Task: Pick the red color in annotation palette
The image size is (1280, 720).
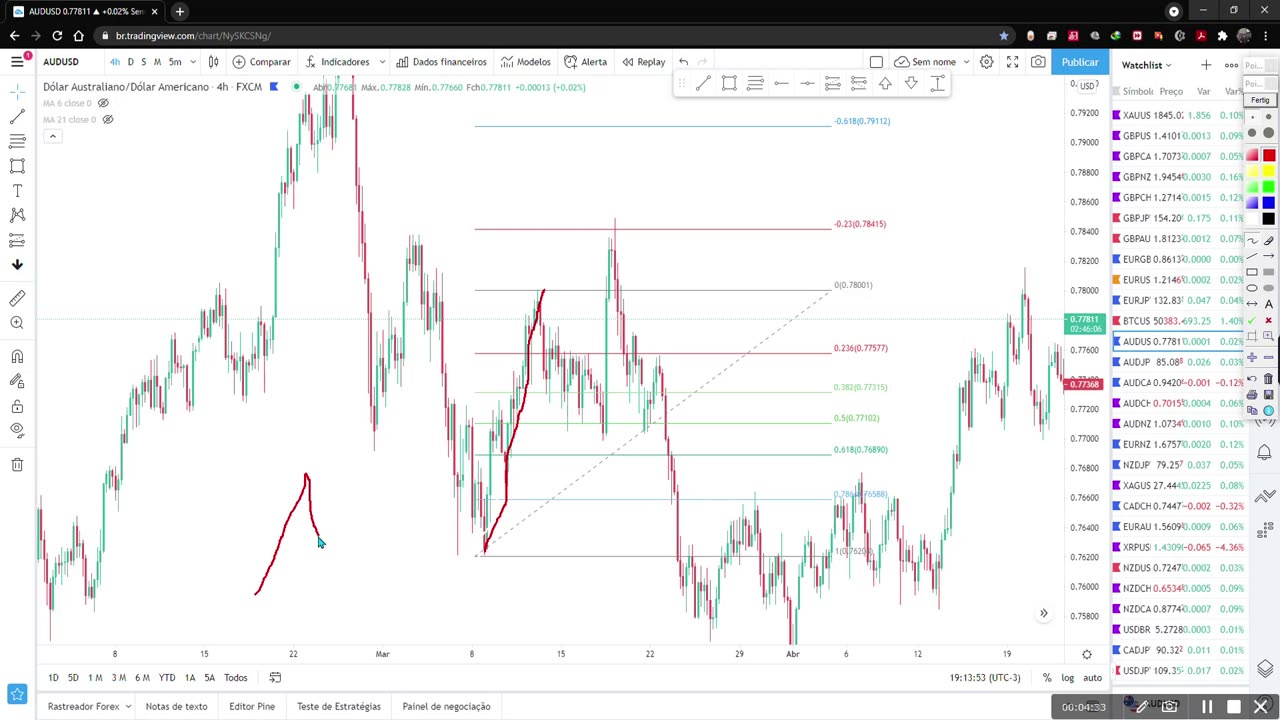Action: [x=1268, y=155]
